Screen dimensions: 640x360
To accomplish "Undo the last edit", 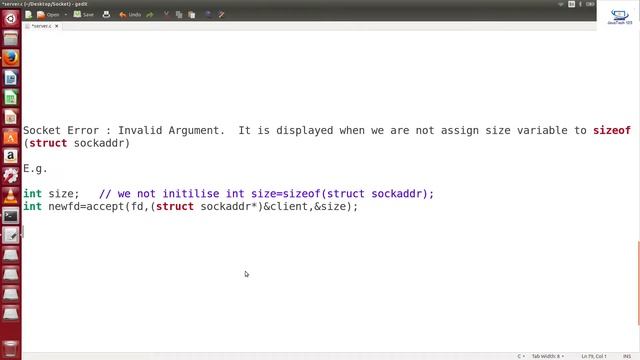I will (x=130, y=15).
